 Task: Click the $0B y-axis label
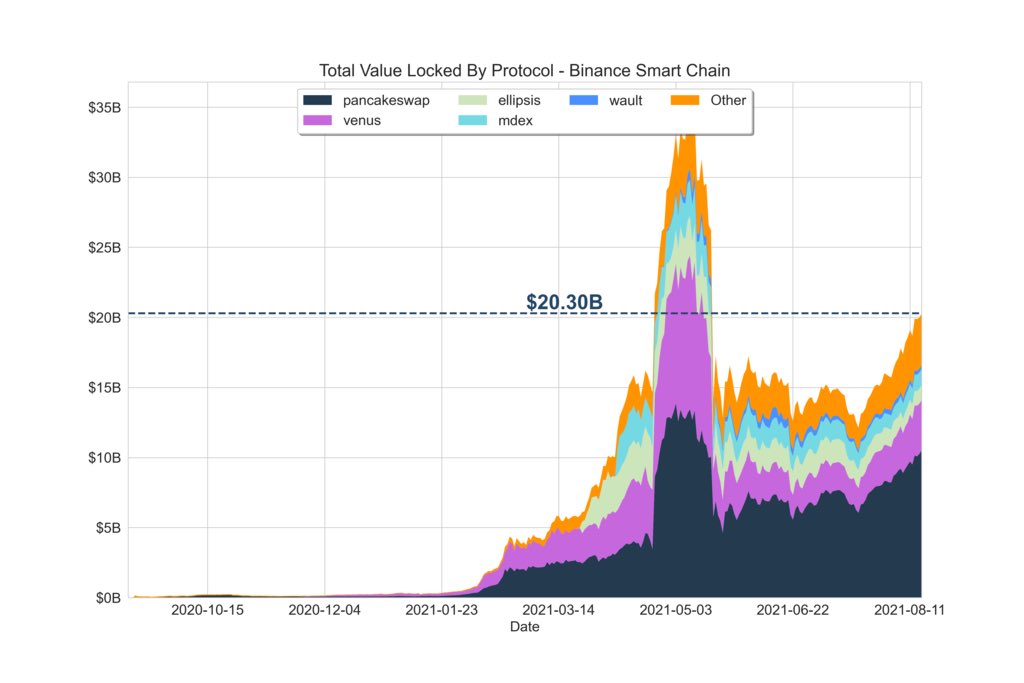pos(108,598)
